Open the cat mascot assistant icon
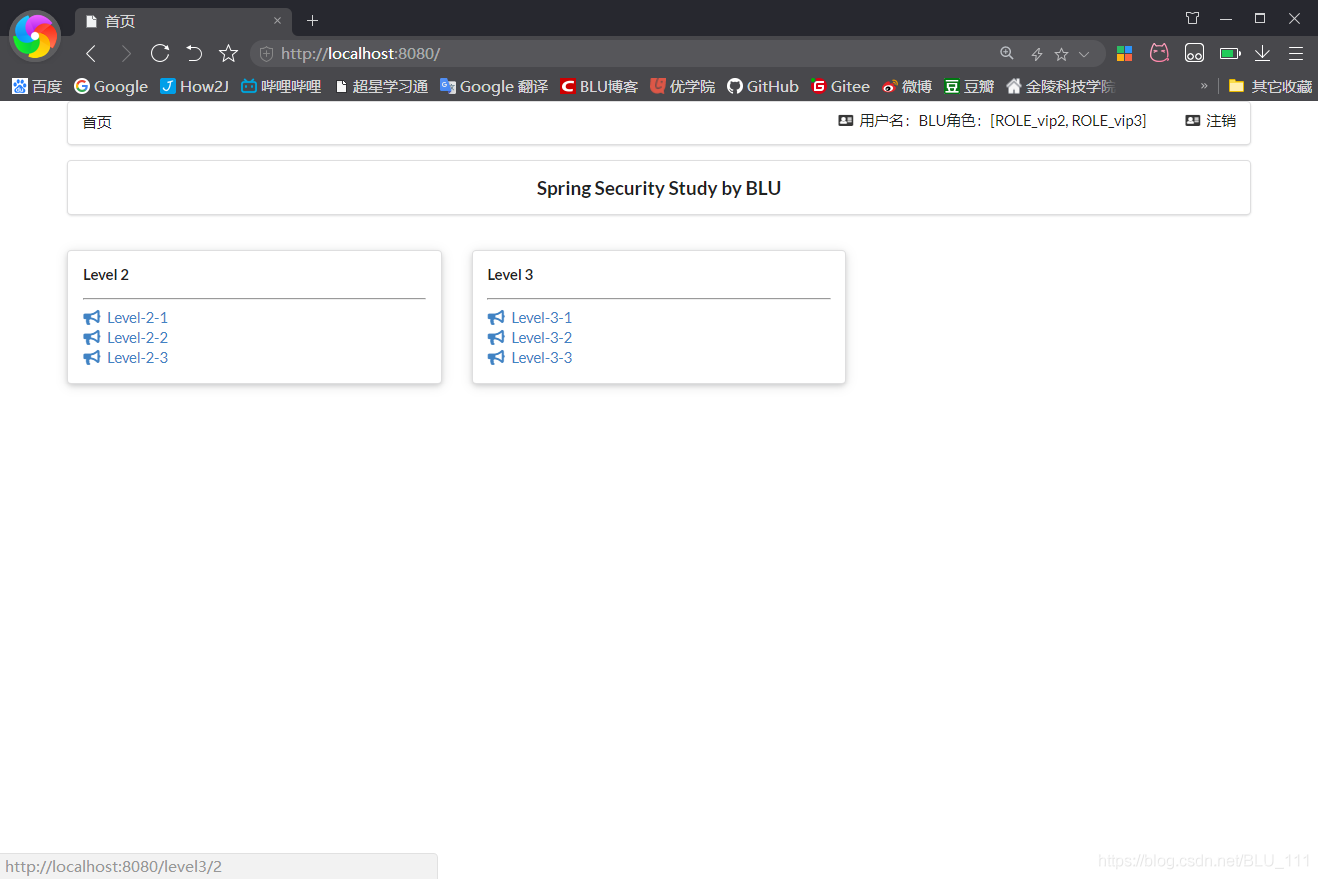The height and width of the screenshot is (879, 1318). click(1159, 53)
